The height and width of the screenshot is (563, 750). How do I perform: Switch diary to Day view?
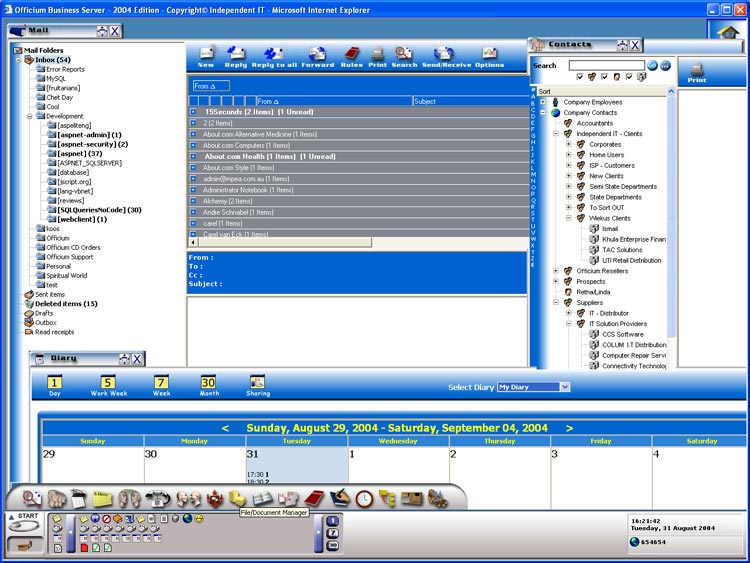(x=55, y=386)
